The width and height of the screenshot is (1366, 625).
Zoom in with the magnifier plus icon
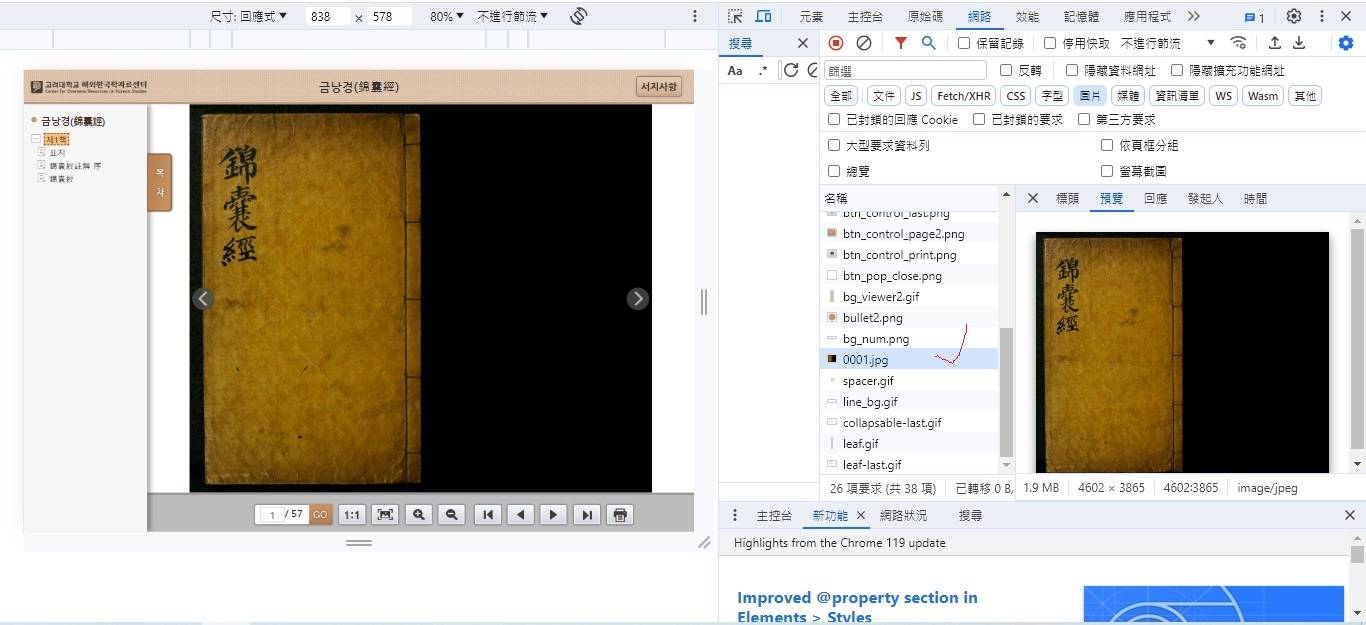pyautogui.click(x=419, y=515)
